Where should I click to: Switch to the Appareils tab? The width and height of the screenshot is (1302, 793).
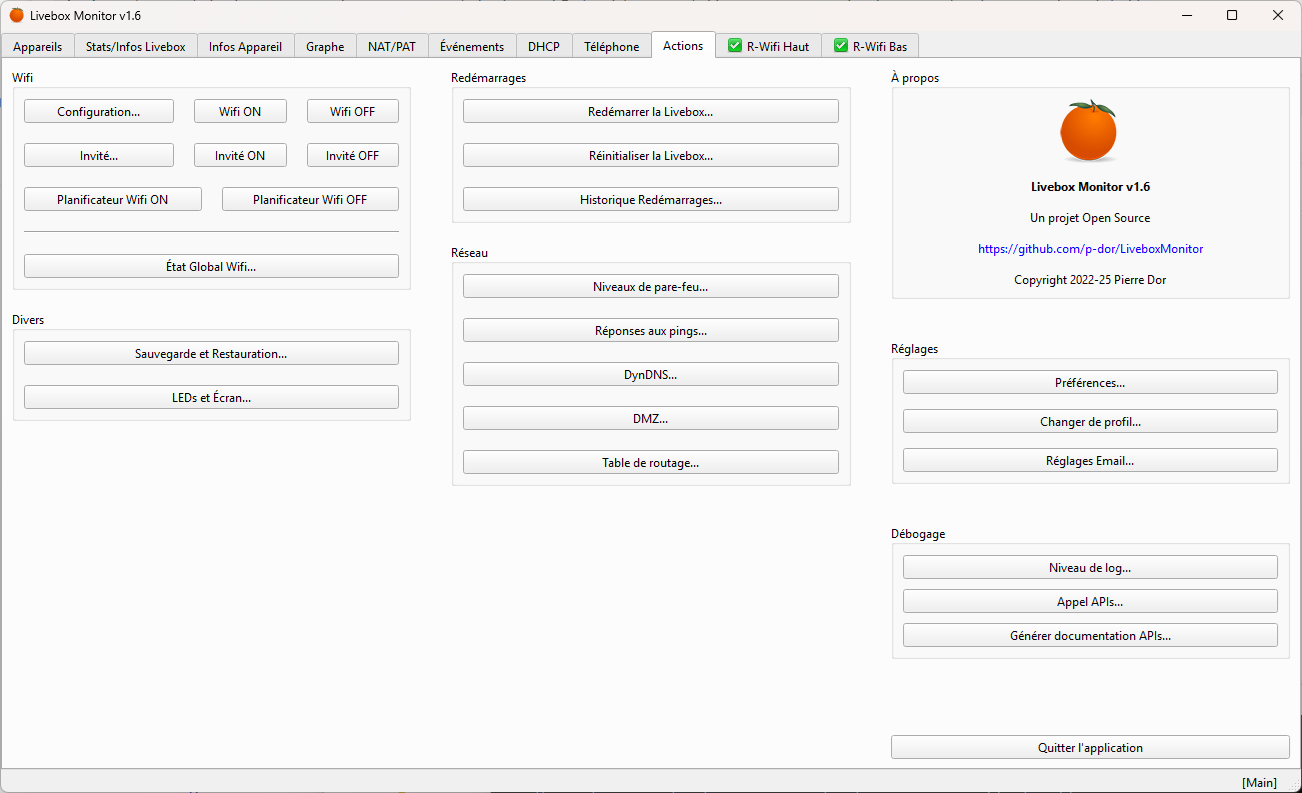click(x=38, y=46)
